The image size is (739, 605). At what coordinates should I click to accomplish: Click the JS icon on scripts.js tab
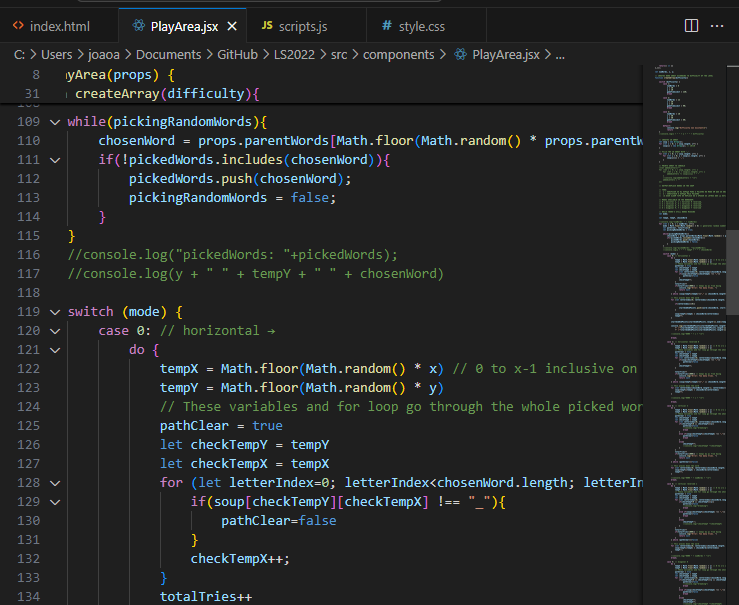click(267, 25)
